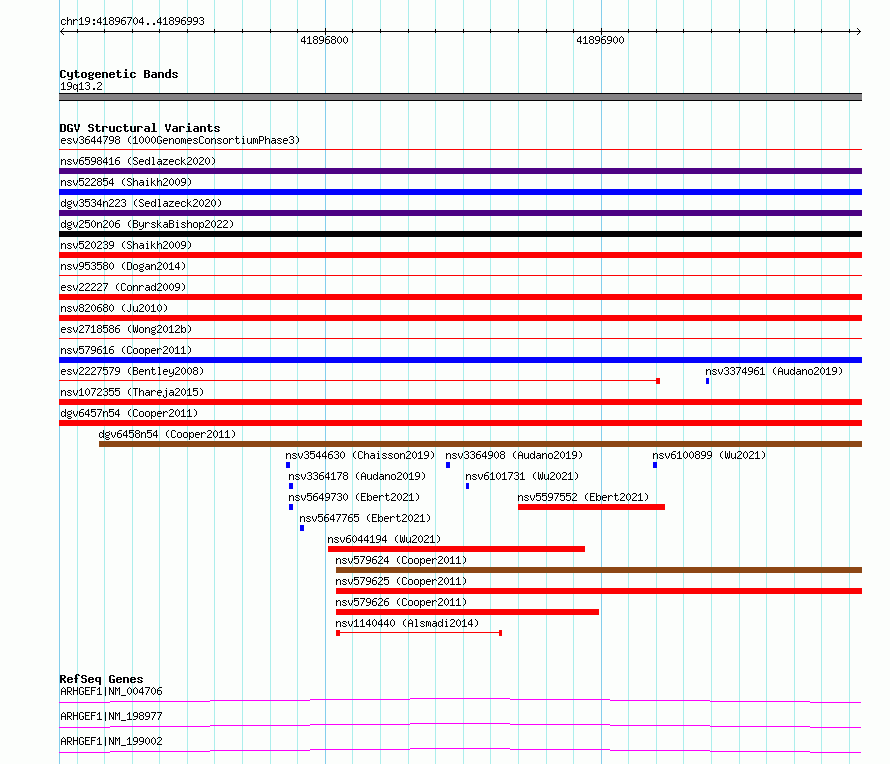Open the ARHGEF1 NM_199002 transcript label
The image size is (890, 764).
tap(111, 741)
